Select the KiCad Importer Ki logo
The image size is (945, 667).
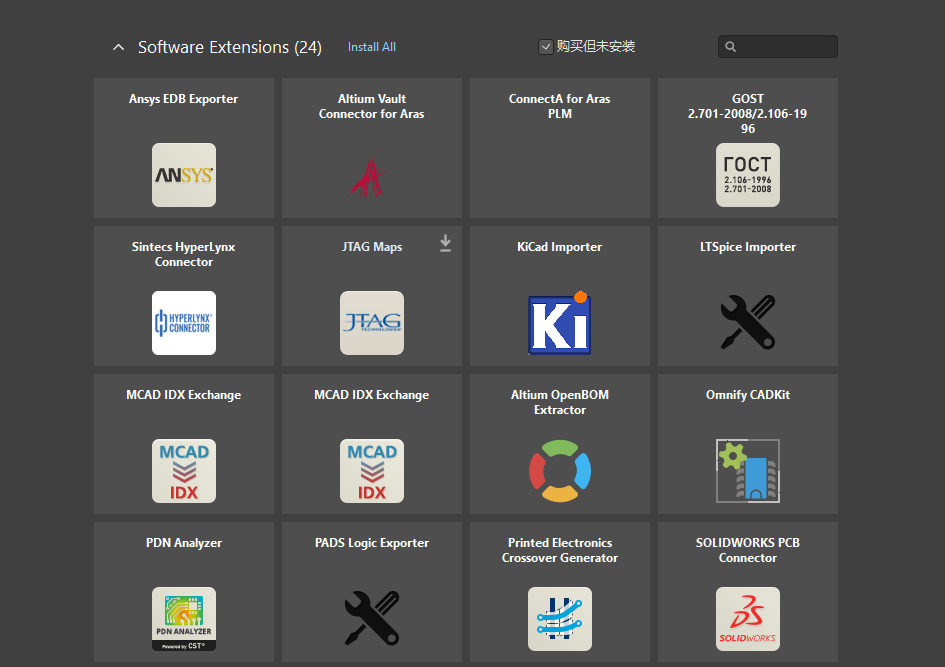560,324
